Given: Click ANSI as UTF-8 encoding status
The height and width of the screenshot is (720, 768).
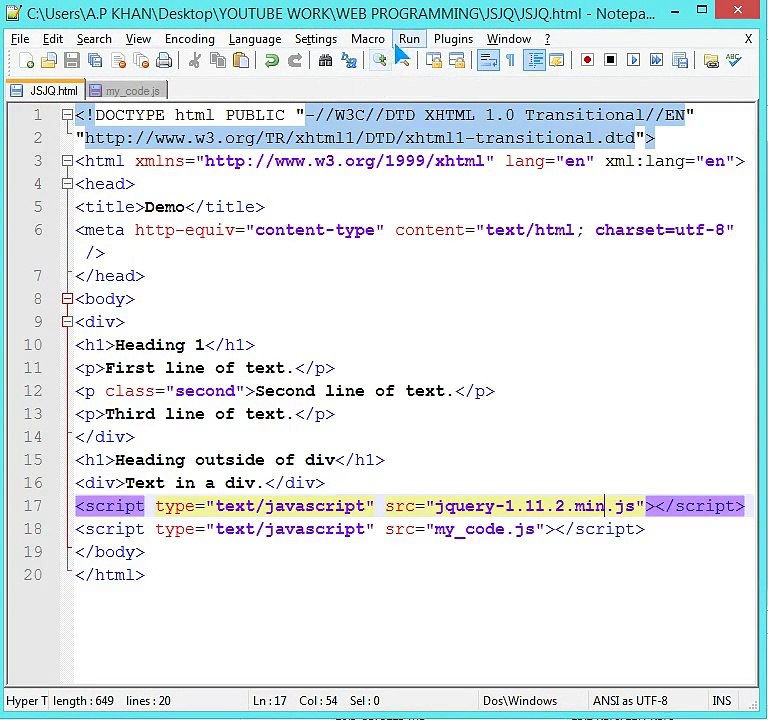Looking at the screenshot, I should tap(630, 701).
